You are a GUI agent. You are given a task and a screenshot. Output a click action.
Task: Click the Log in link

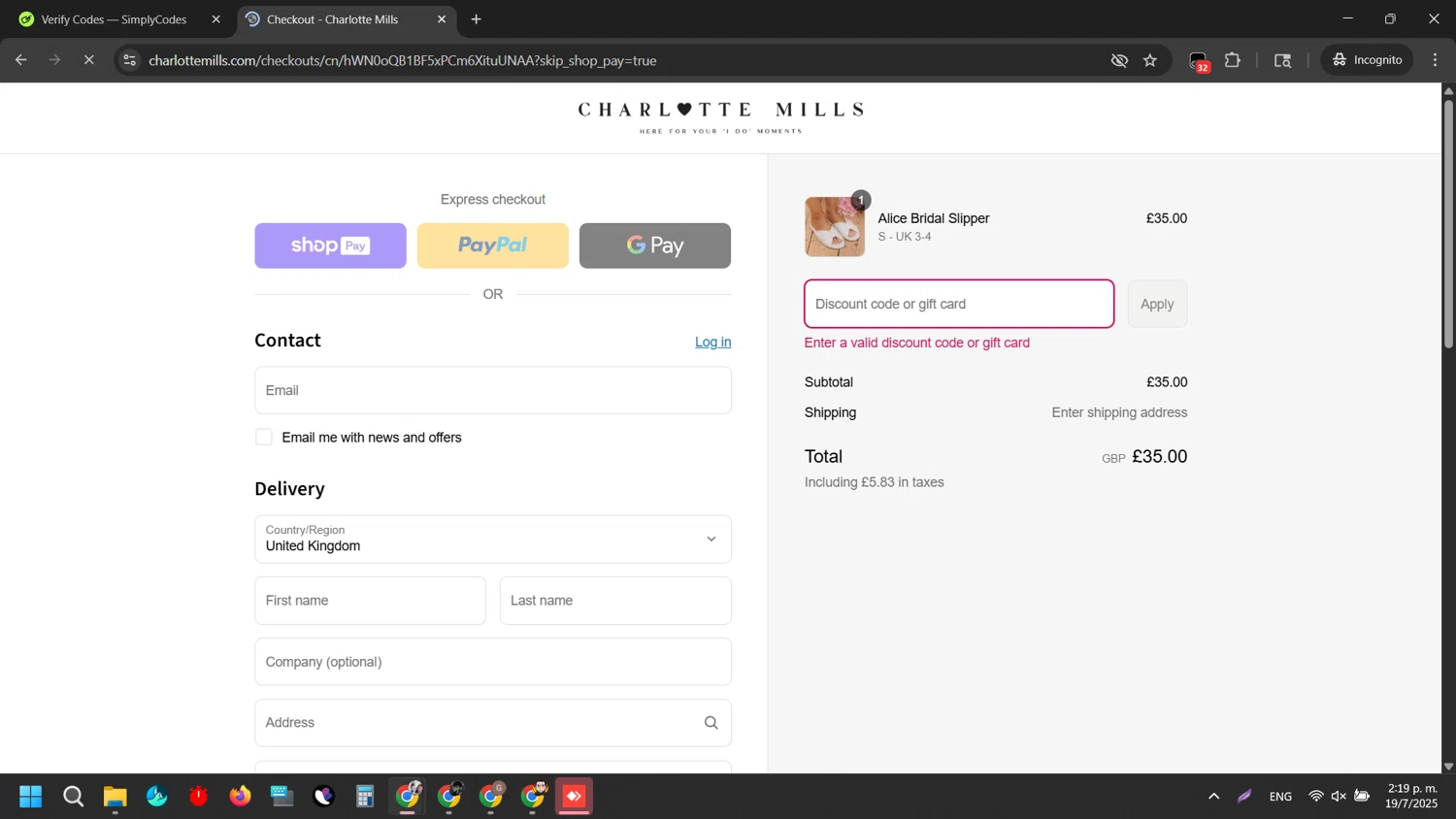point(713,342)
